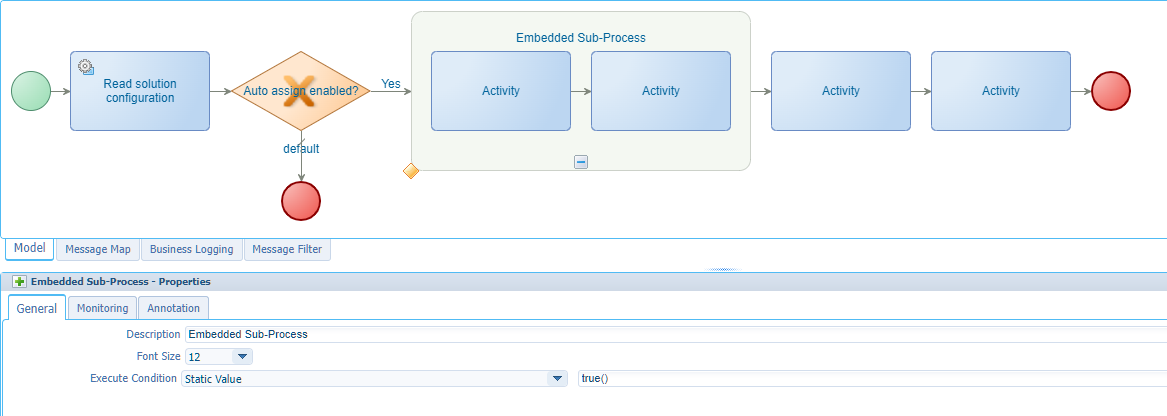The height and width of the screenshot is (416, 1167).
Task: Switch to the Message Map tab
Action: pyautogui.click(x=98, y=249)
